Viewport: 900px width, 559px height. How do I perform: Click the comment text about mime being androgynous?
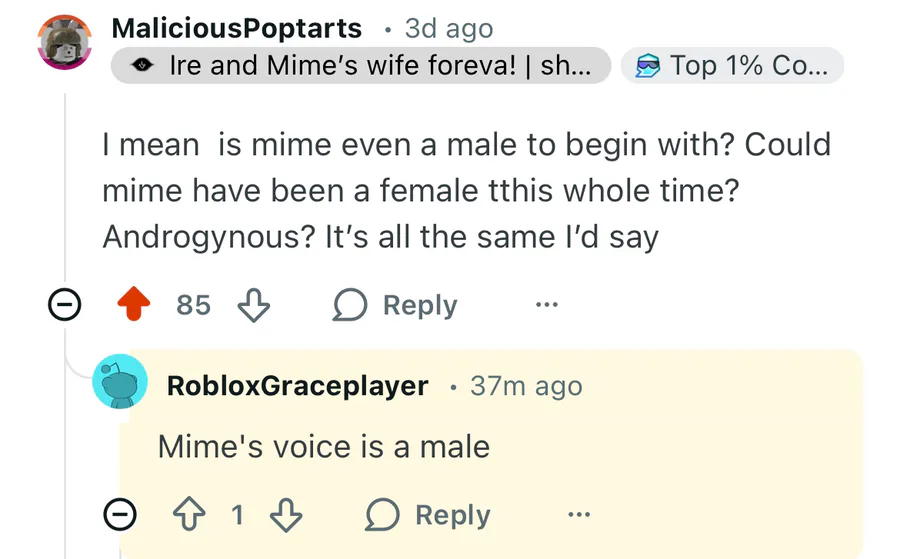click(x=466, y=191)
